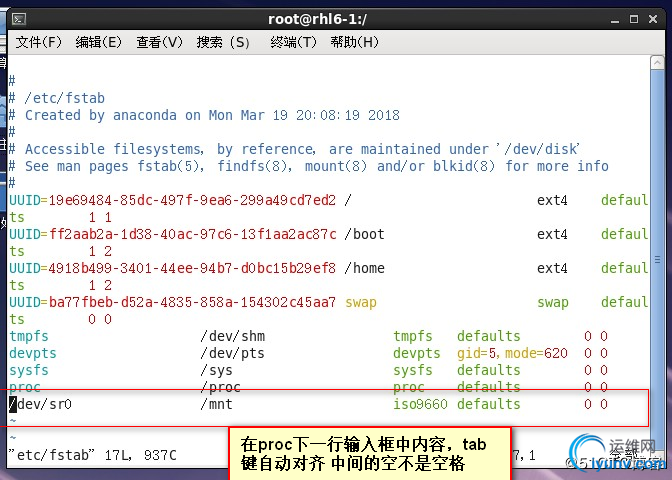Click the /sys mount point
The width and height of the screenshot is (672, 480).
216,371
